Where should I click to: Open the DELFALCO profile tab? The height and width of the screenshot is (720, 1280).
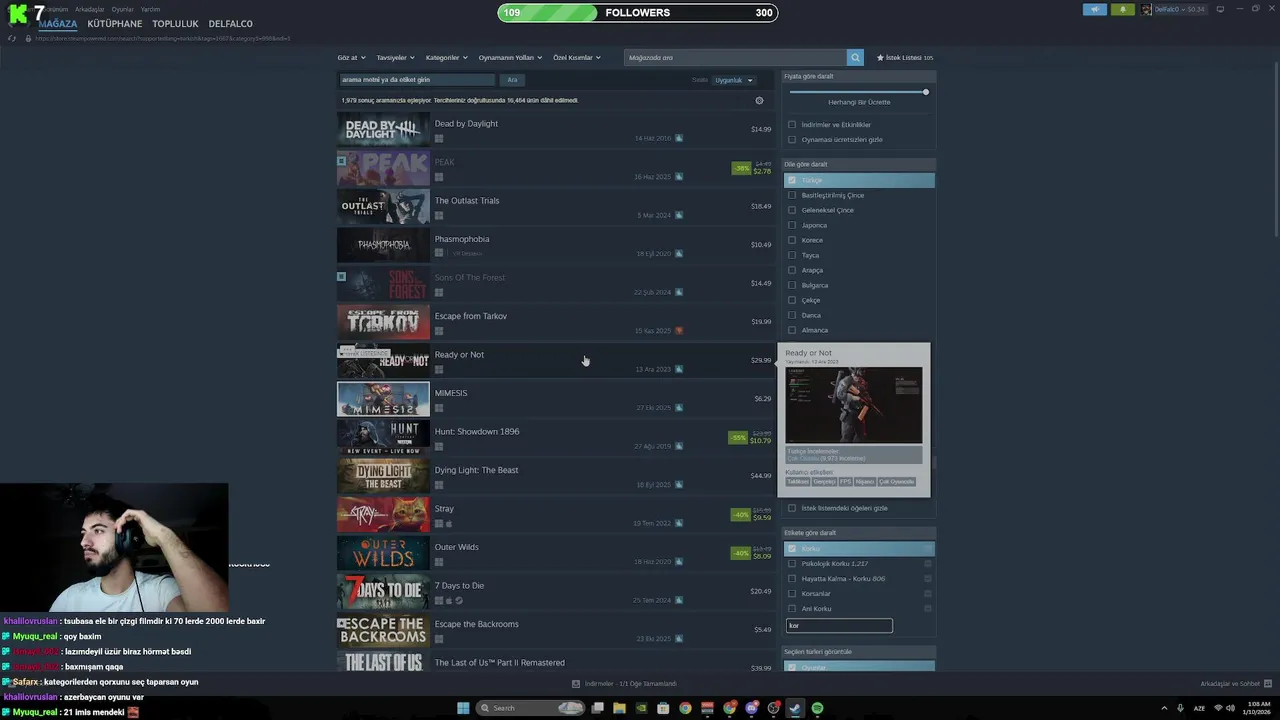pyautogui.click(x=231, y=24)
